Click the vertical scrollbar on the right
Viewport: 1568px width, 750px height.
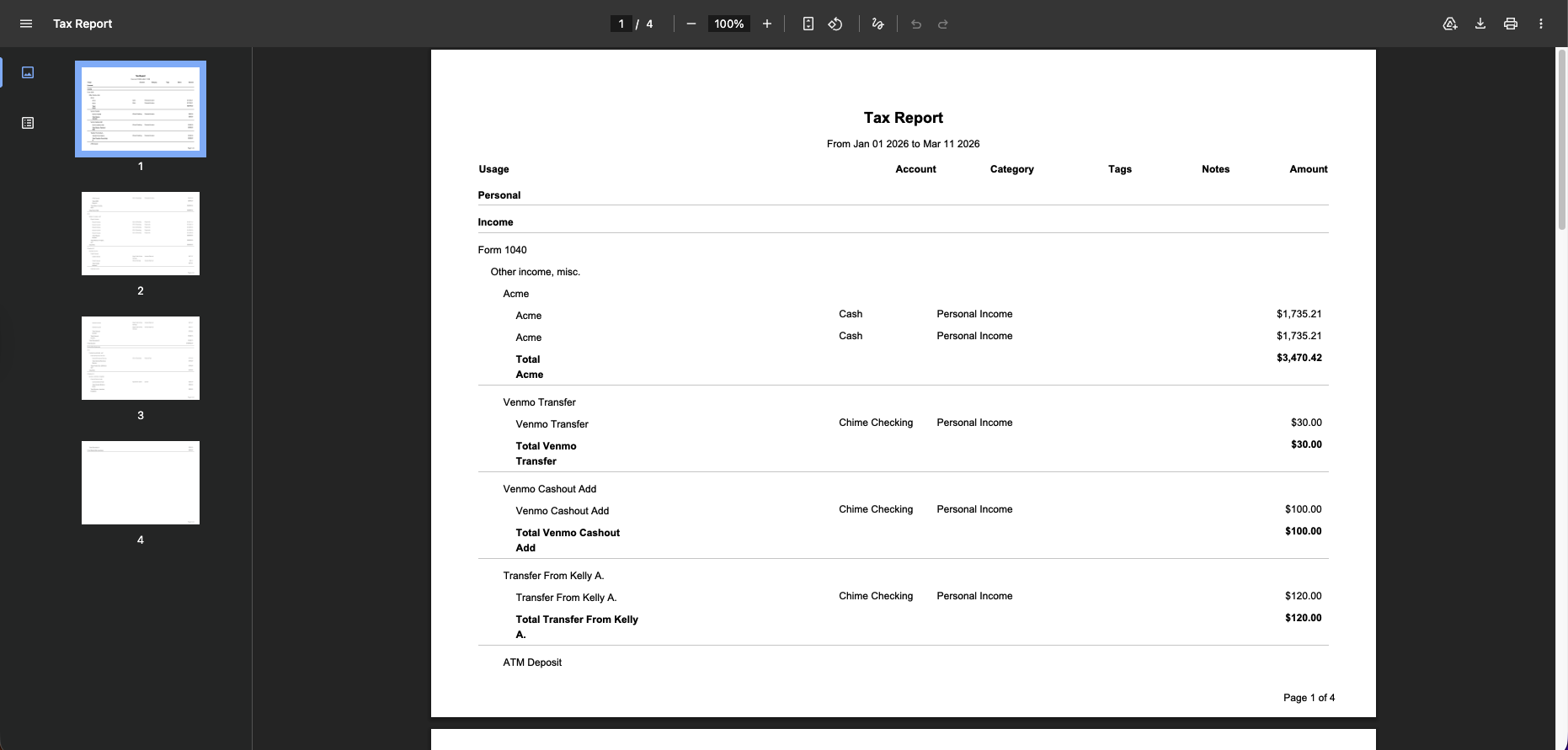pyautogui.click(x=1561, y=140)
